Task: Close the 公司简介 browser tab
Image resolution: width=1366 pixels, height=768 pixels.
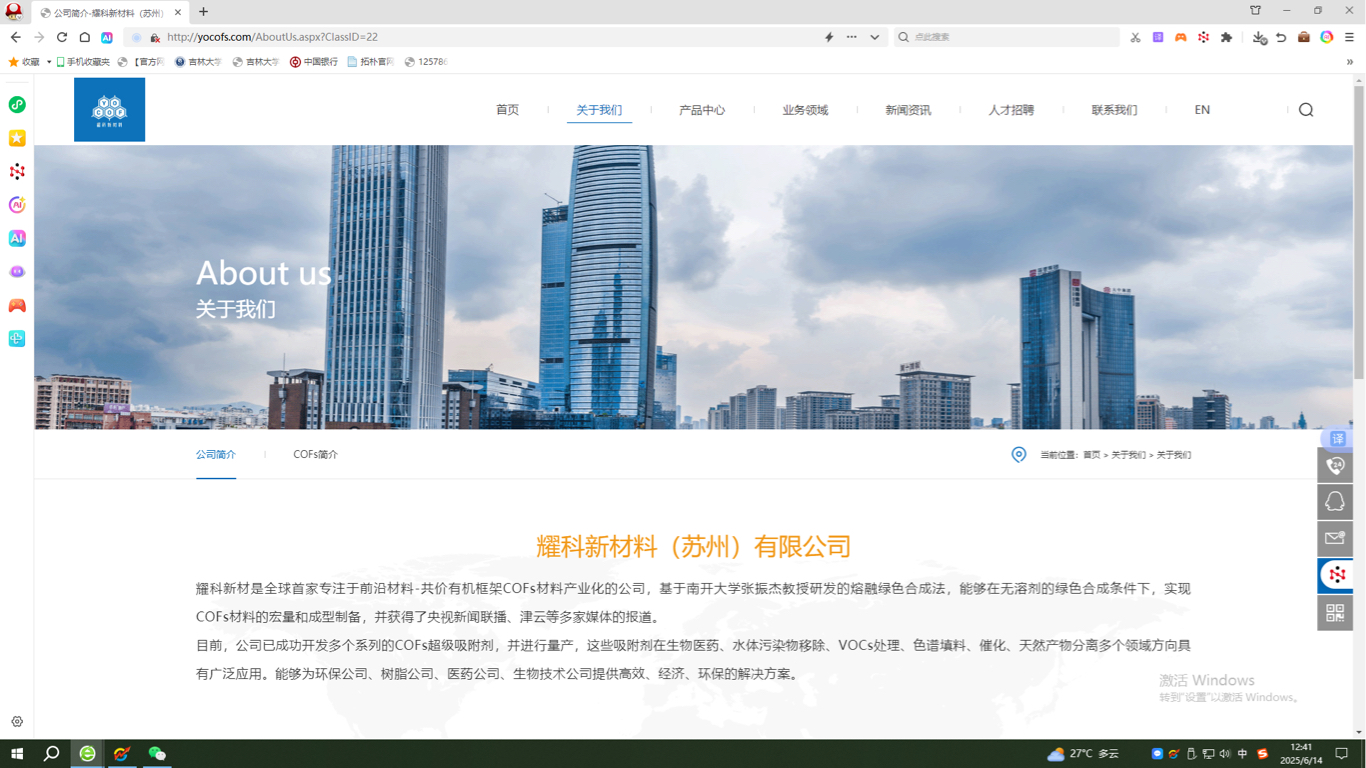Action: click(x=179, y=13)
